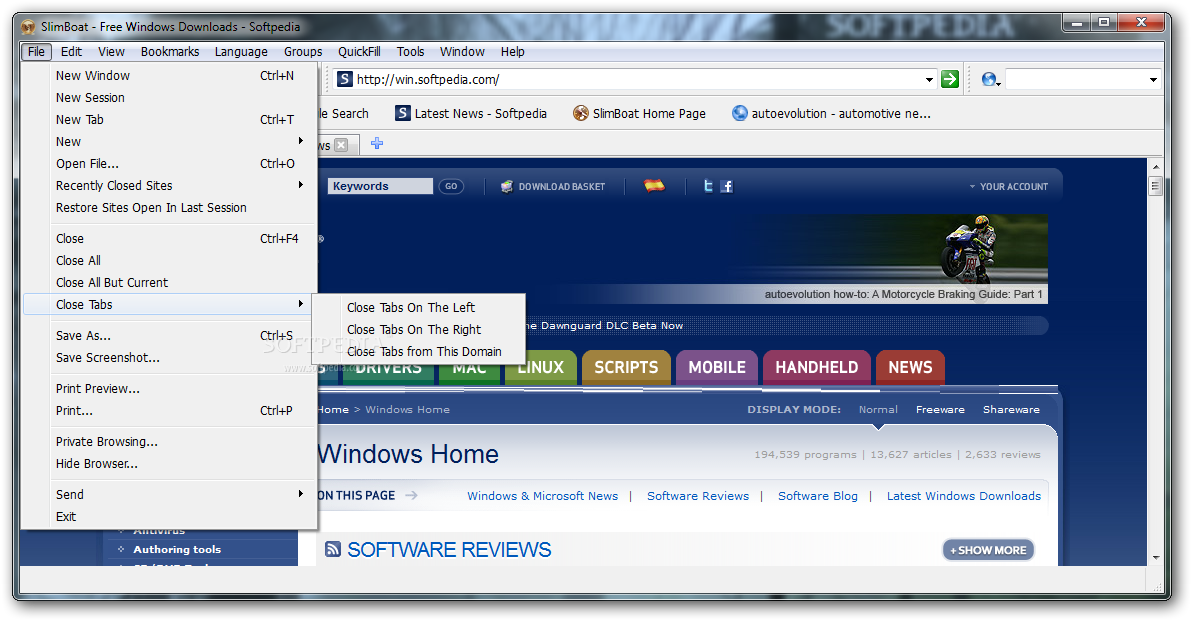1192x621 pixels.
Task: Click the Twitter icon on Softpedia page
Action: point(708,185)
